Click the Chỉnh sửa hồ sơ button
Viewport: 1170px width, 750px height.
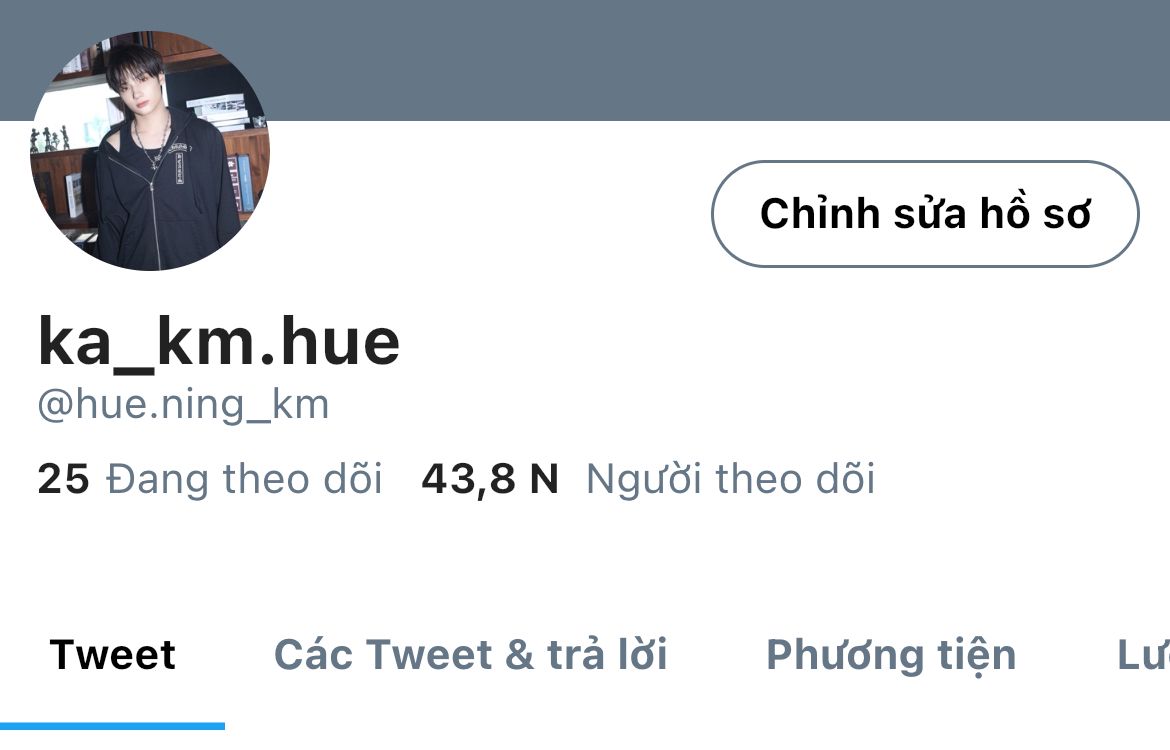[925, 213]
